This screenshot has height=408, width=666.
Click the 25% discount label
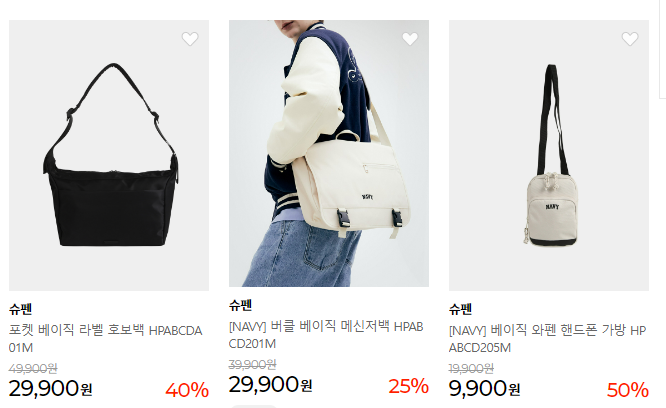click(x=408, y=386)
